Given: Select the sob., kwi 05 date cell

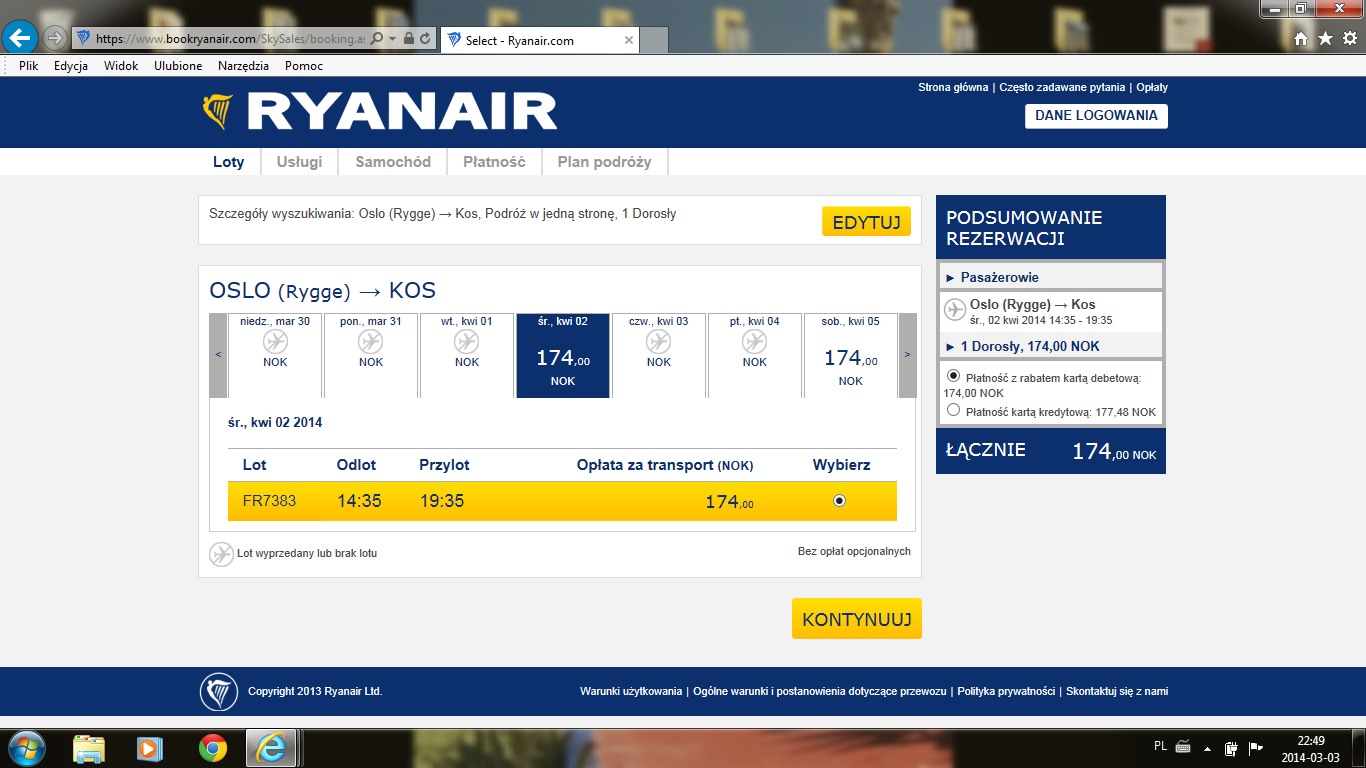Looking at the screenshot, I should [851, 355].
